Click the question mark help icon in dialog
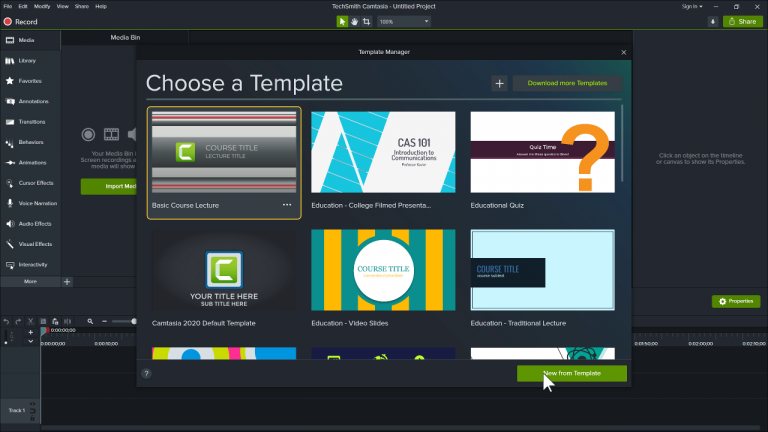The height and width of the screenshot is (432, 768). [x=146, y=374]
